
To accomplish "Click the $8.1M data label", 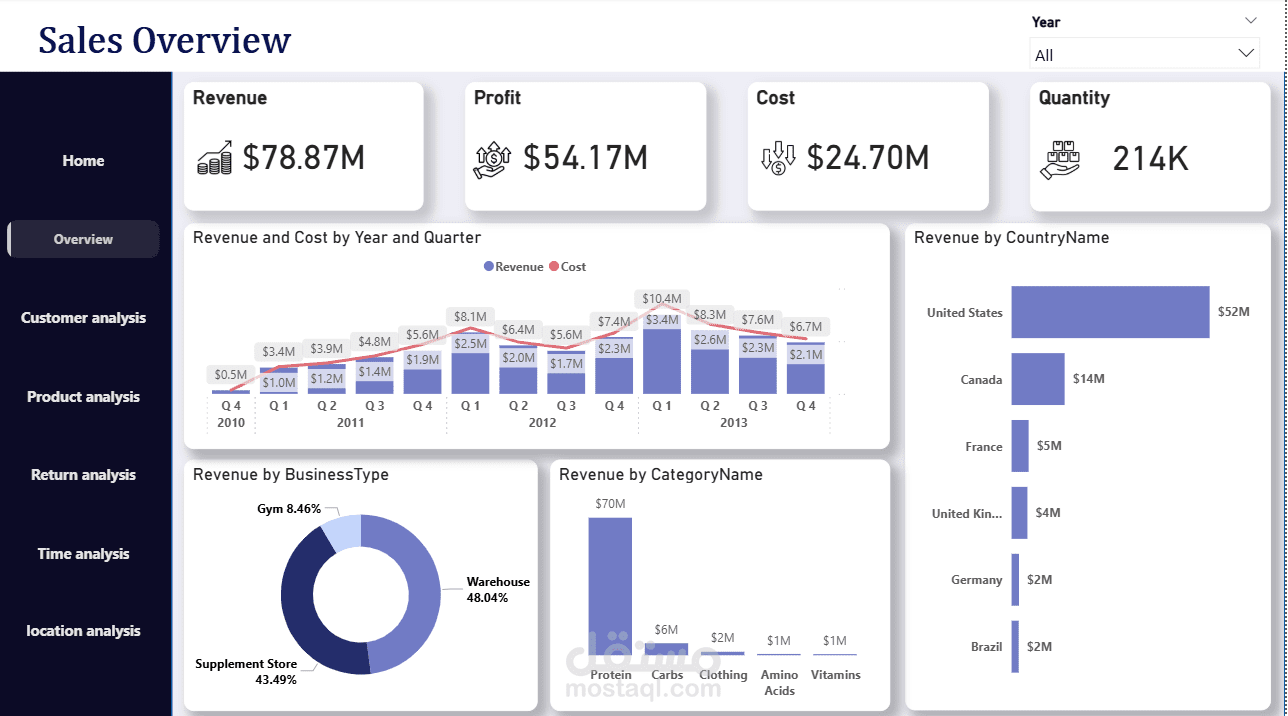I will [470, 316].
